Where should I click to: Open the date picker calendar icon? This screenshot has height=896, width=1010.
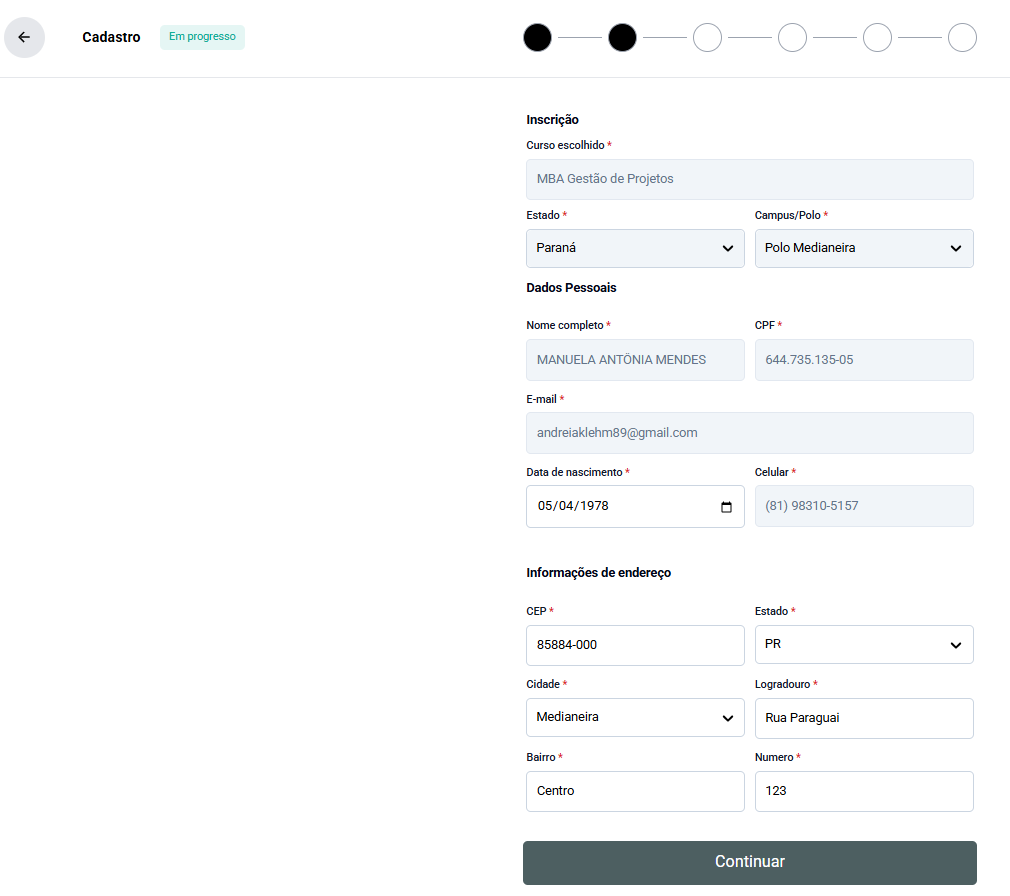(726, 507)
